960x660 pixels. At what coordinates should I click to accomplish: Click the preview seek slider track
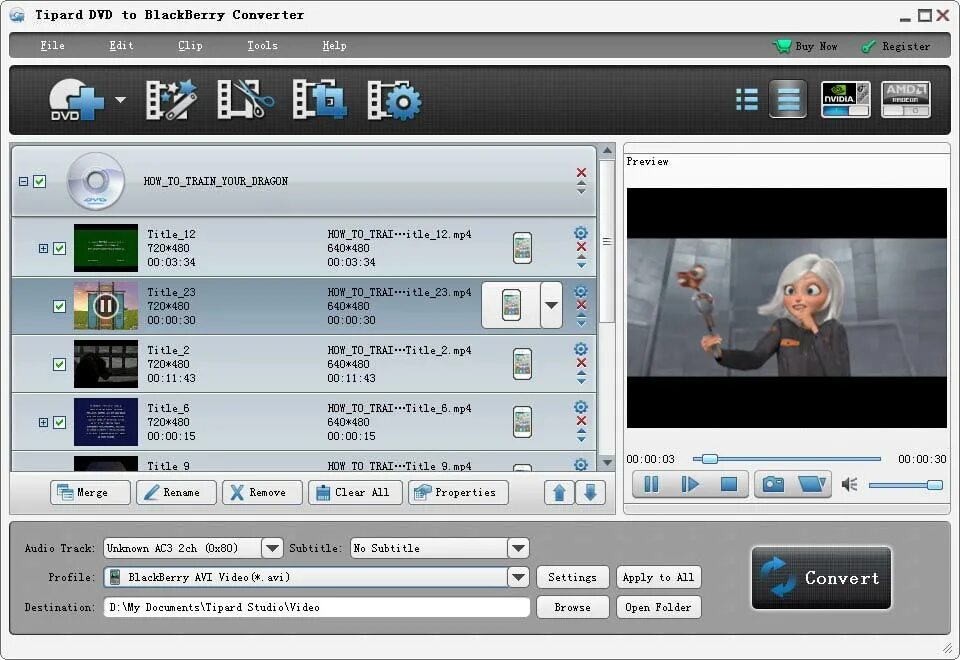[x=787, y=459]
